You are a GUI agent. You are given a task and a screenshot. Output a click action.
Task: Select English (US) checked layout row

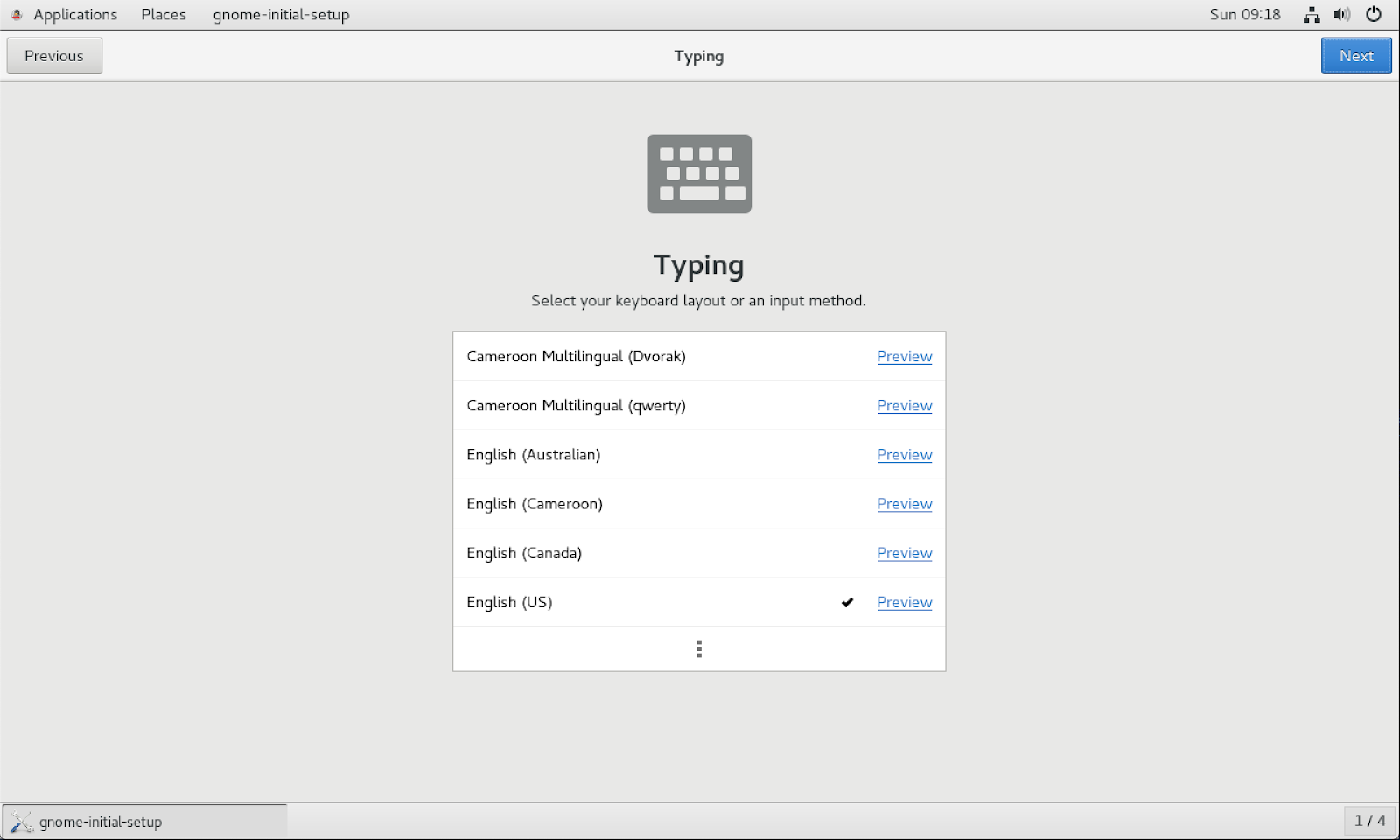[x=699, y=602]
